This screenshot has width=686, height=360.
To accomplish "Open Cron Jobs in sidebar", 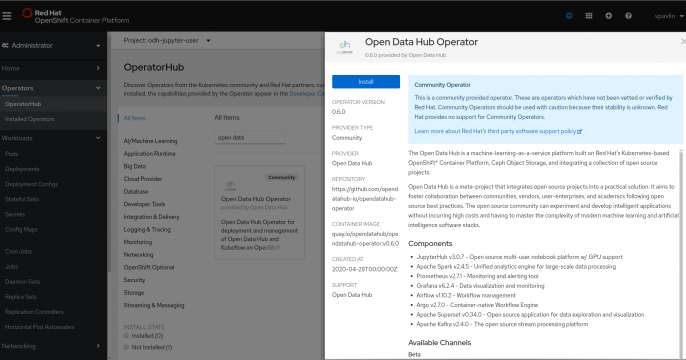I will point(18,252).
